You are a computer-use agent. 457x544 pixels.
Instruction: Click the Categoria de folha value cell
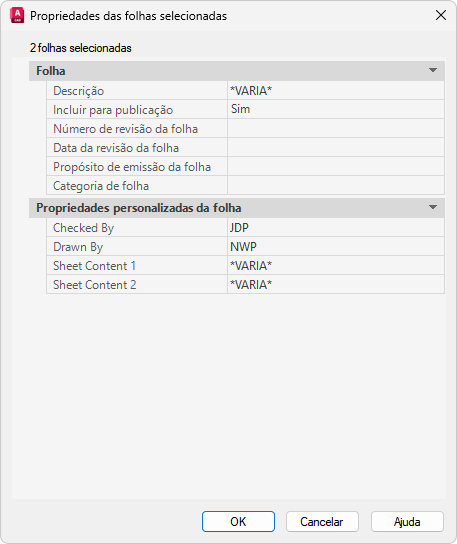pyautogui.click(x=336, y=185)
